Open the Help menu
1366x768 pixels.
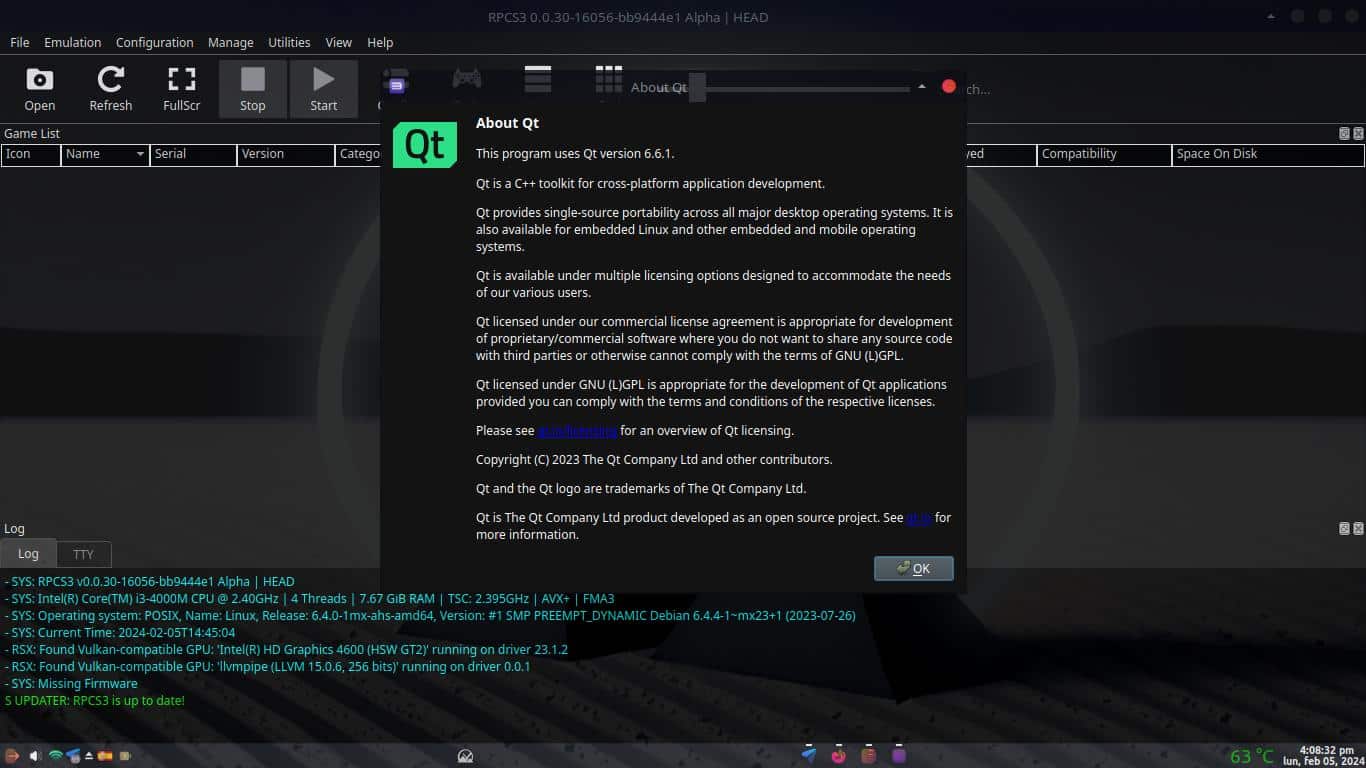380,42
